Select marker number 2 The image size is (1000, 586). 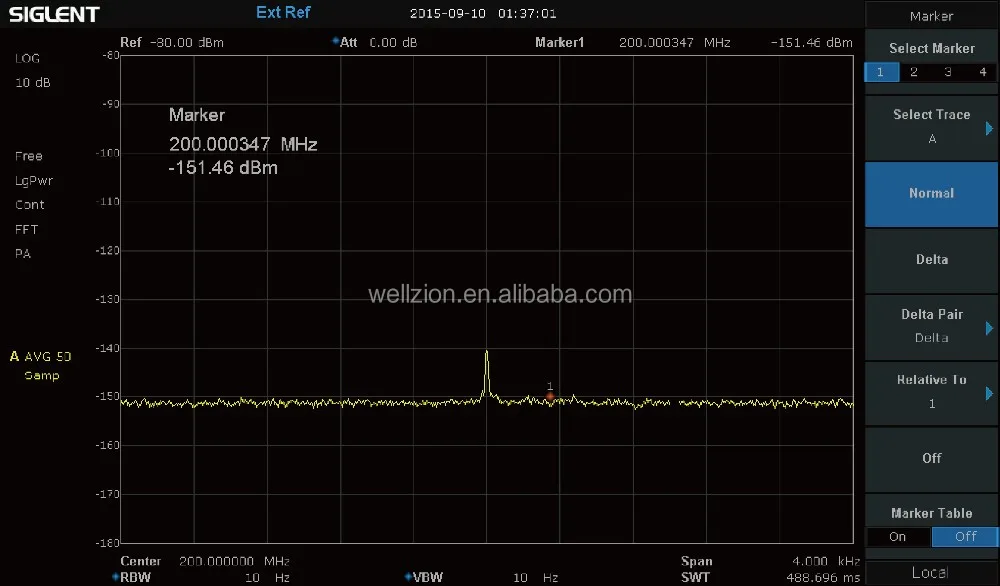[914, 72]
